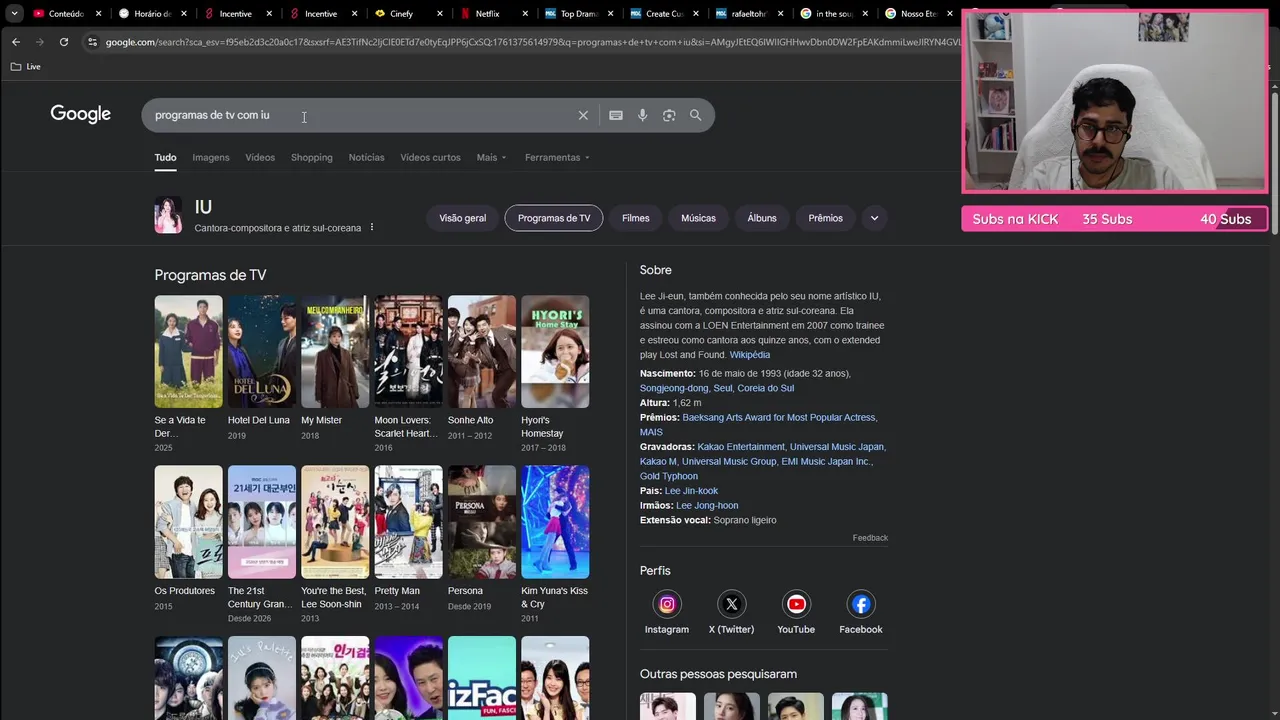Expand more category chips with the chevron

pyautogui.click(x=874, y=218)
